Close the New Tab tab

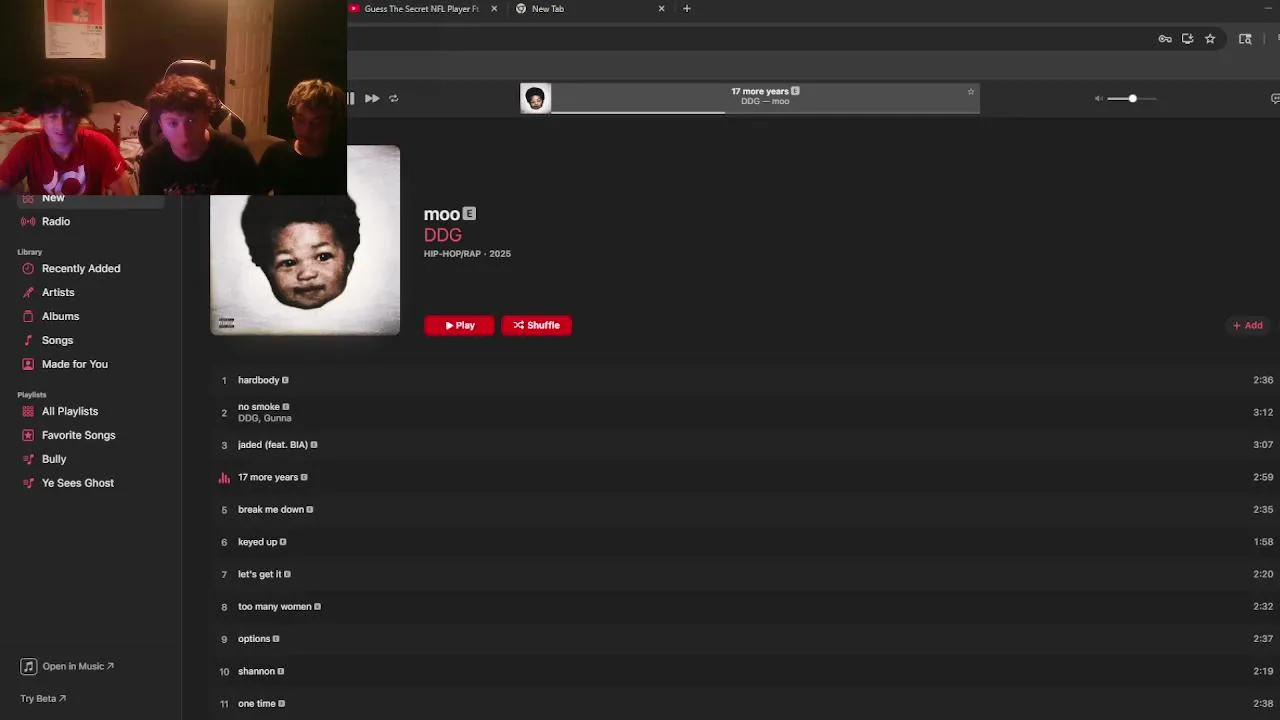click(x=661, y=9)
